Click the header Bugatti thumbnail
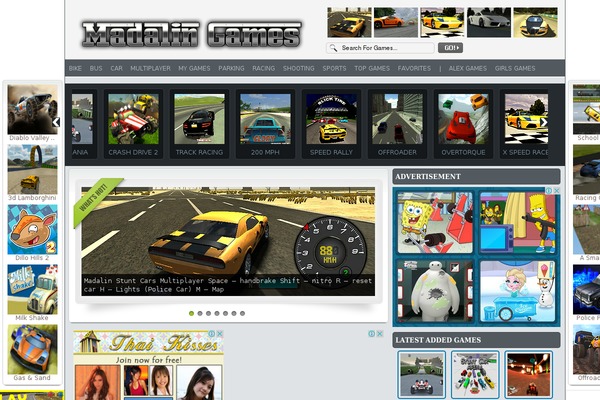 point(535,23)
